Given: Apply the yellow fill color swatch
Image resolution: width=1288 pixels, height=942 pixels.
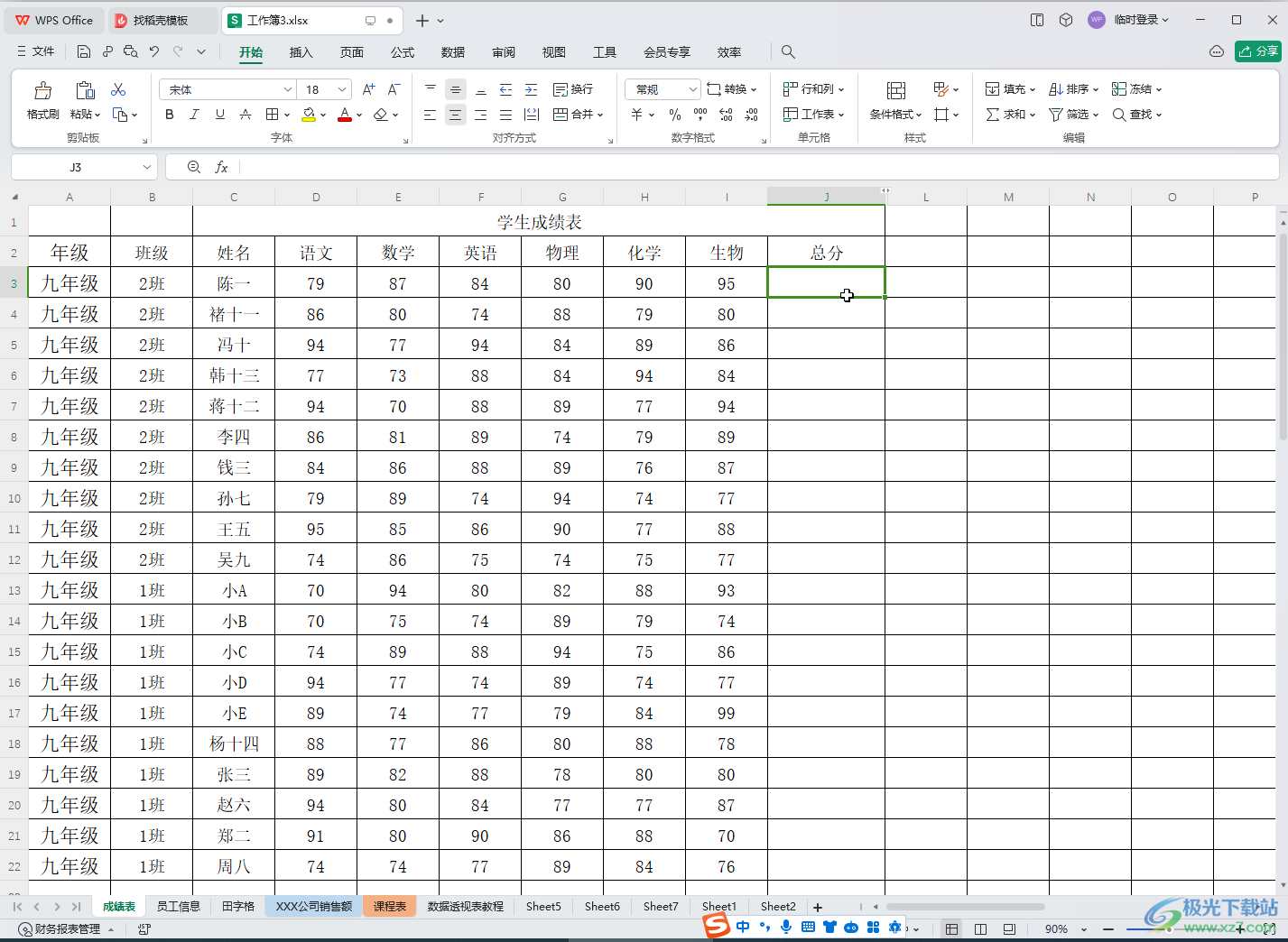Looking at the screenshot, I should click(309, 115).
